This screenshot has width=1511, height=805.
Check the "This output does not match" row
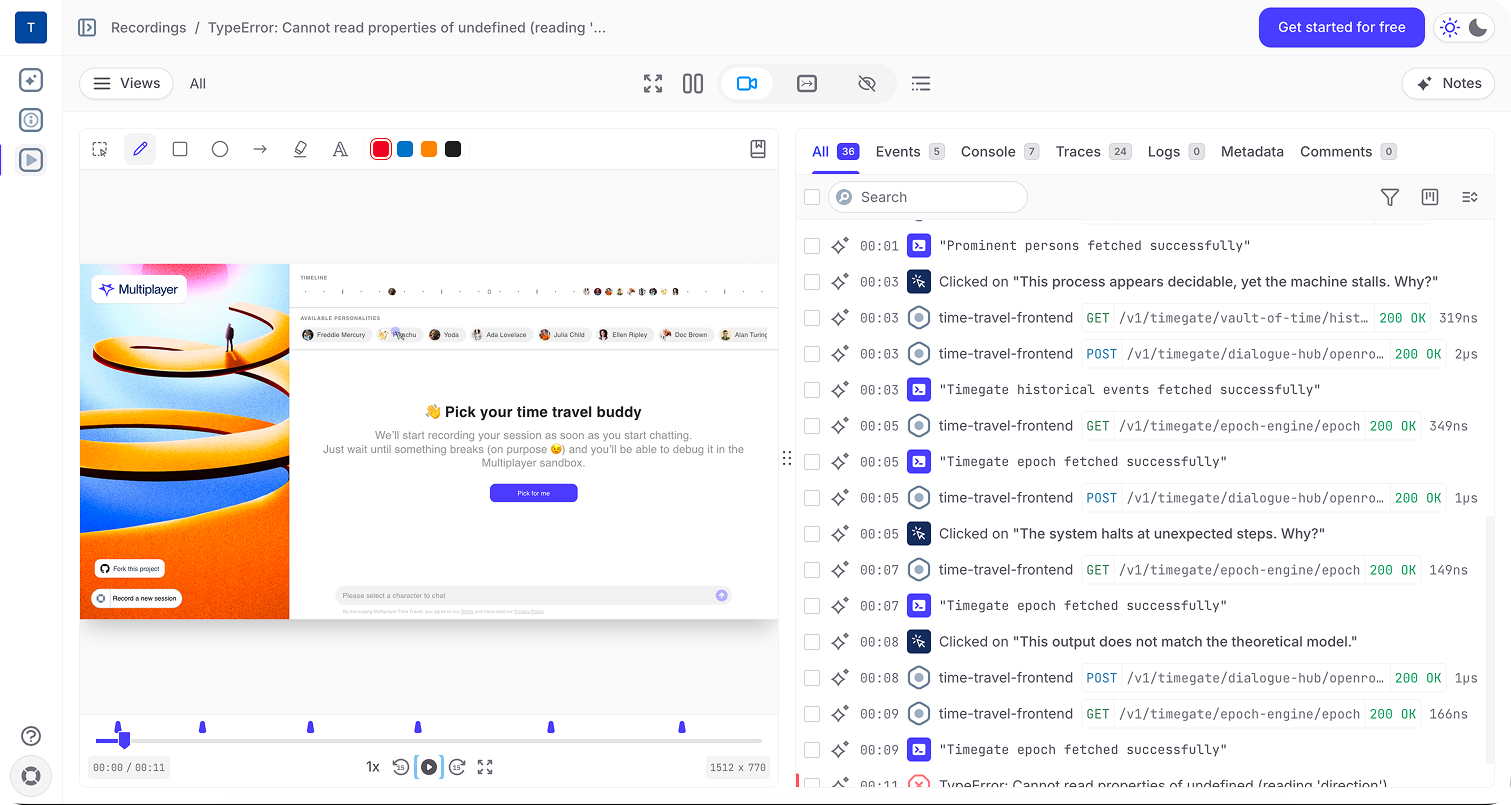click(x=812, y=642)
